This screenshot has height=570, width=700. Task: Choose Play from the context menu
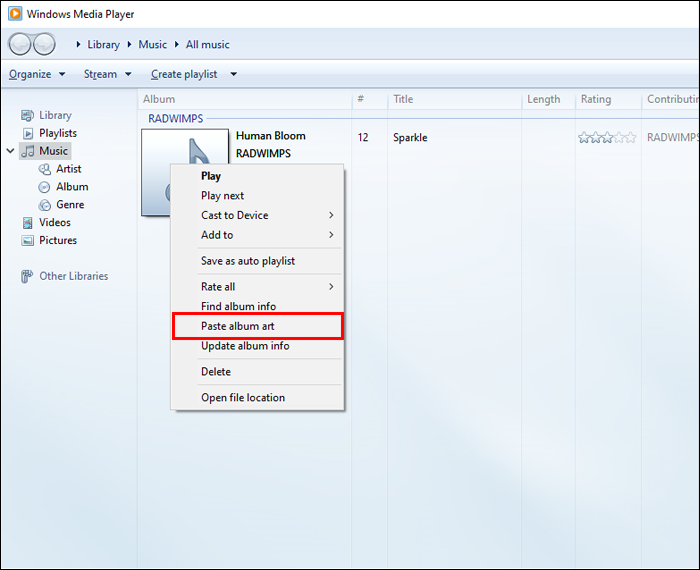[x=258, y=176]
